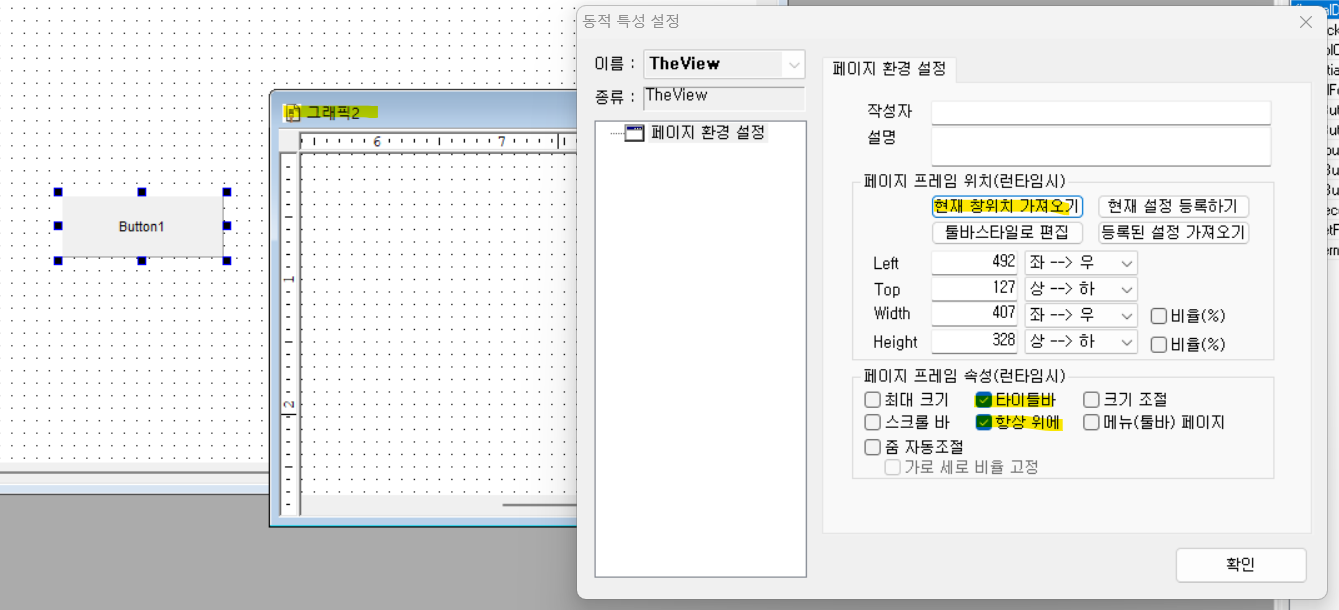
Task: Uncheck the 타이틀바 checkbox
Action: tap(984, 400)
